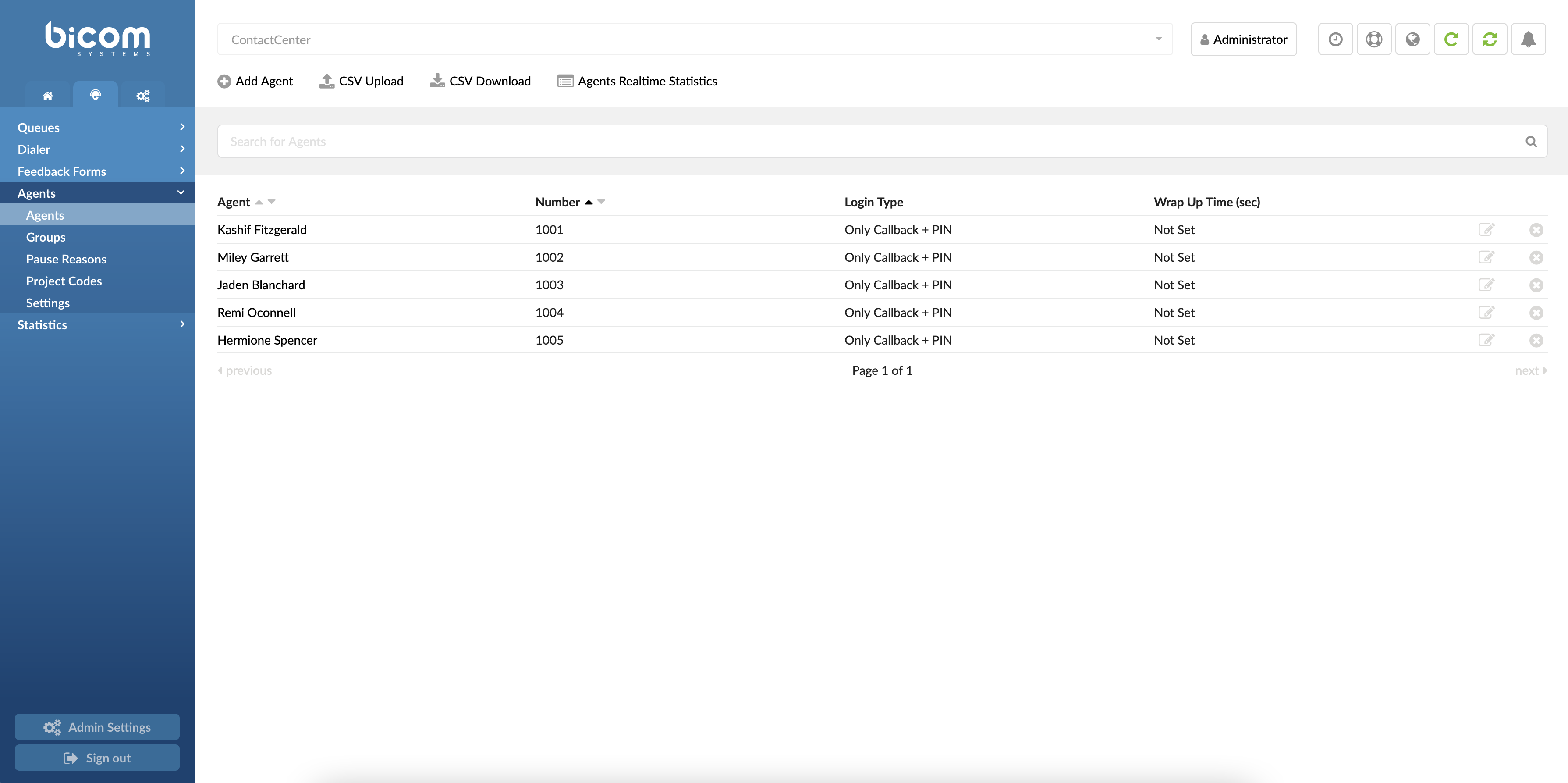Image resolution: width=1568 pixels, height=783 pixels.
Task: Click the Bicom Systems logo
Action: point(97,39)
